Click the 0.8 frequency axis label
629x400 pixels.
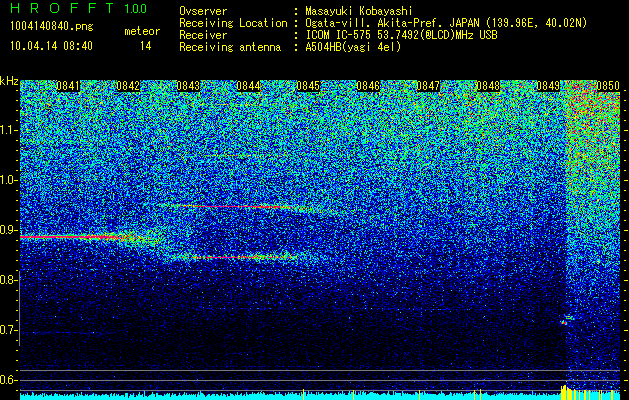click(x=8, y=280)
